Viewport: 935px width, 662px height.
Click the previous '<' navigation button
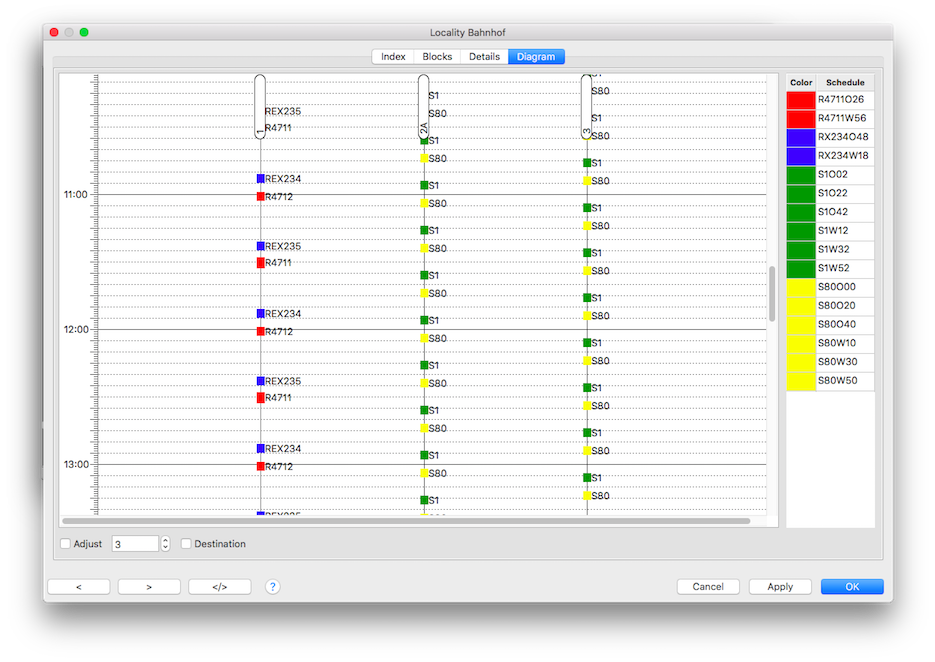[x=79, y=587]
